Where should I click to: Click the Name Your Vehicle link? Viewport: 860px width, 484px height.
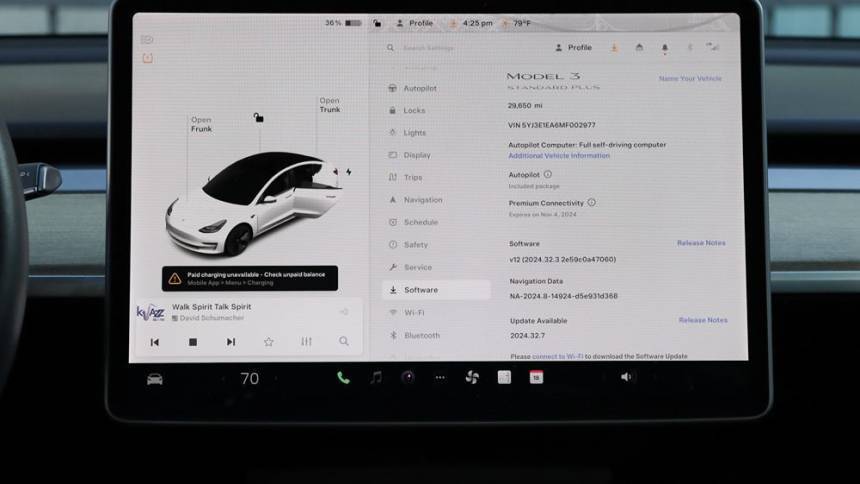[690, 78]
